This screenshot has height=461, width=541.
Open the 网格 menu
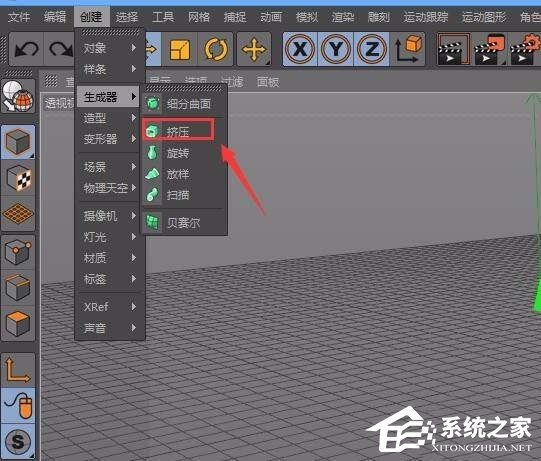[199, 17]
